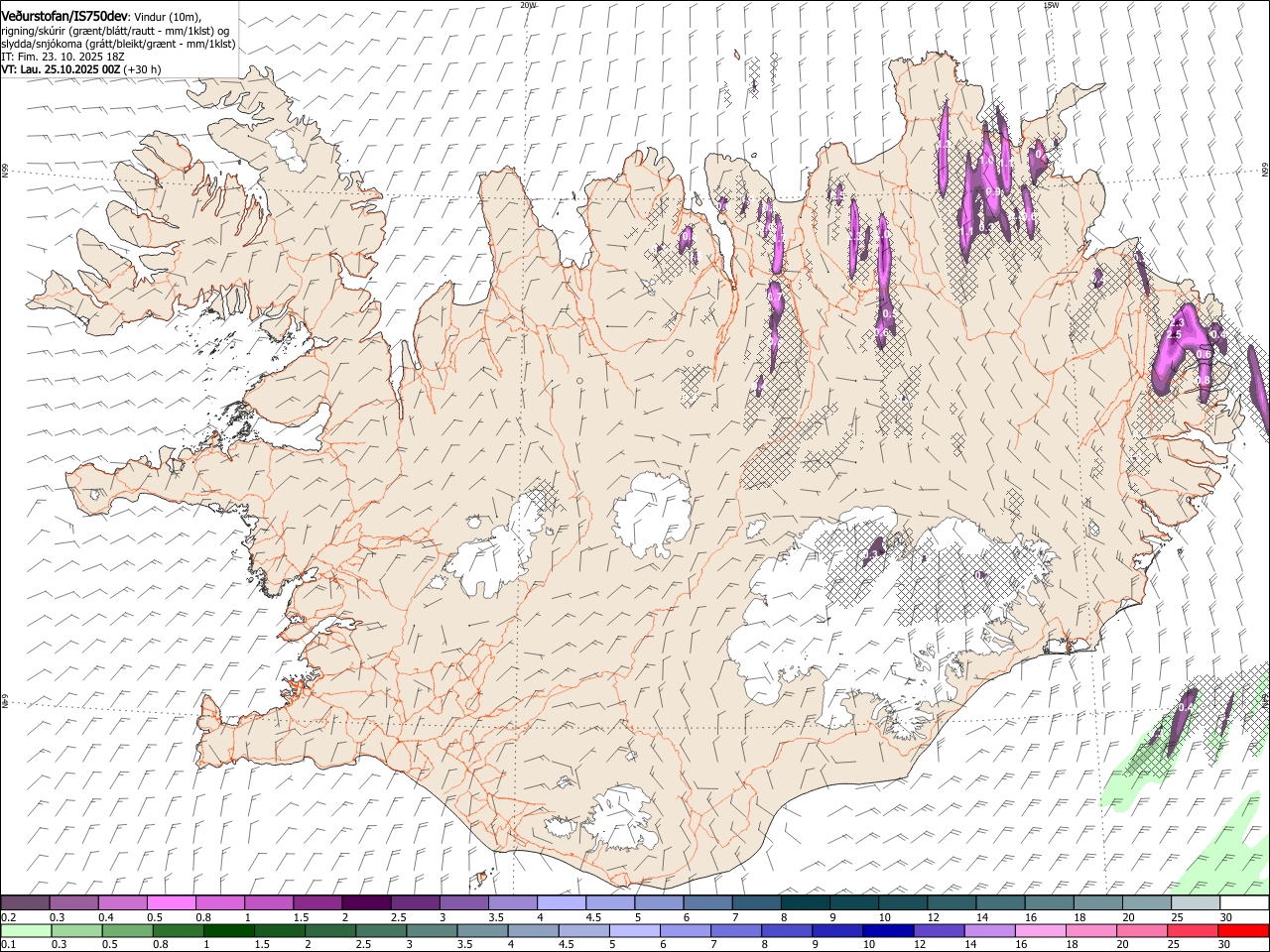Screen dimensions: 1270x952
Task: Click the 2.5 grey-green rain legend swatch
Action: pyautogui.click(x=380, y=930)
